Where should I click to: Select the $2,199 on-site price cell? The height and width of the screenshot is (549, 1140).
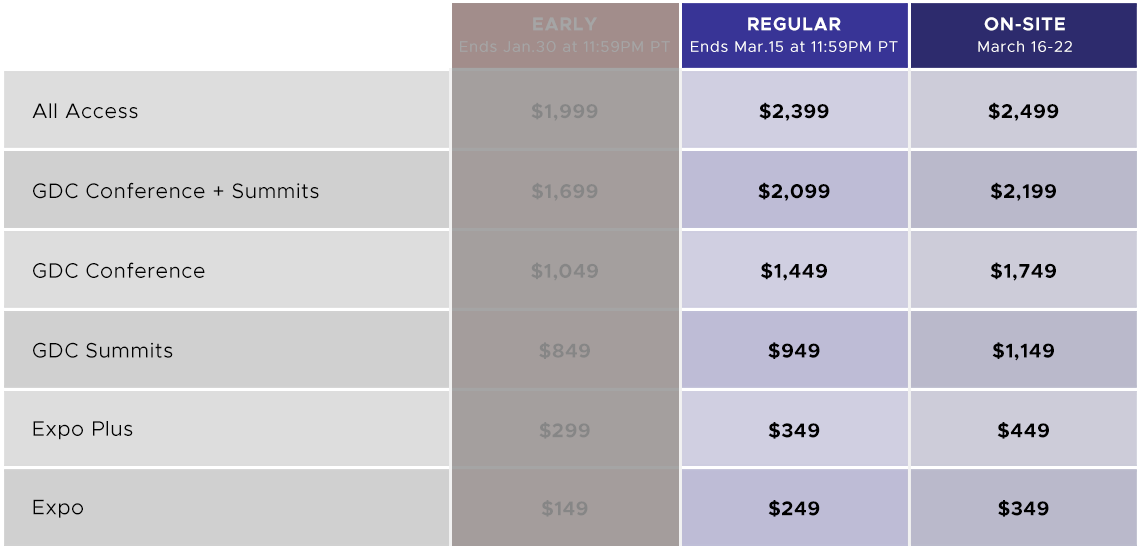(x=1024, y=191)
